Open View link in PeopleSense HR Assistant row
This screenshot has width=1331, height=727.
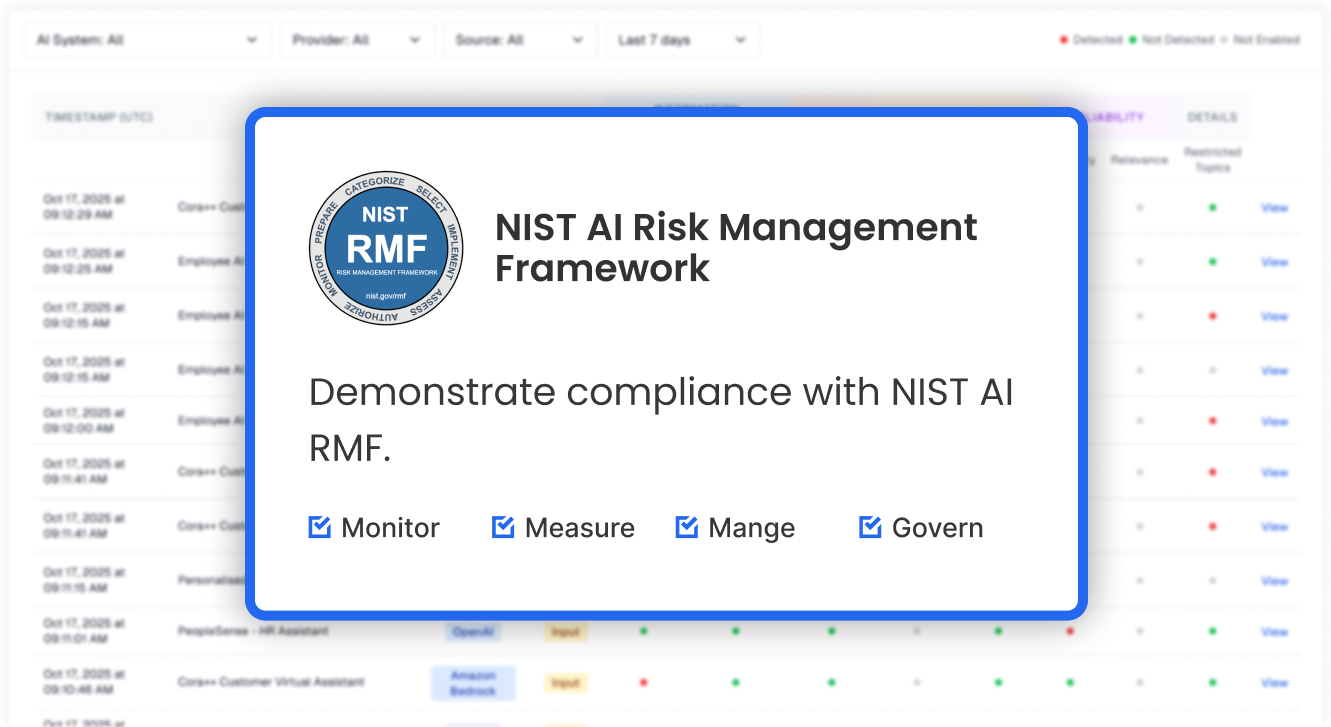point(1274,632)
